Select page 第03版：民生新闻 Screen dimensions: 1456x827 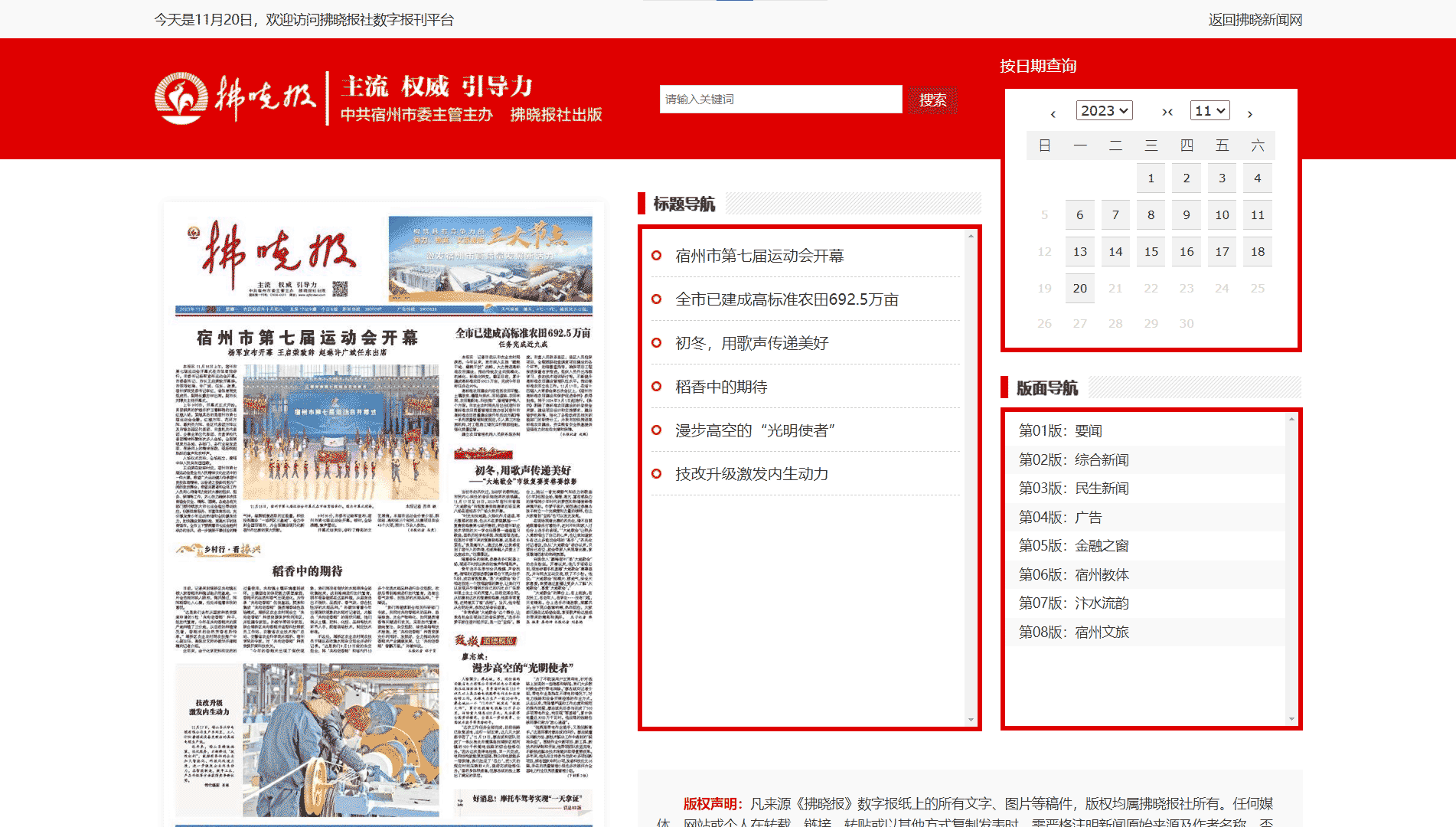[x=1073, y=489]
